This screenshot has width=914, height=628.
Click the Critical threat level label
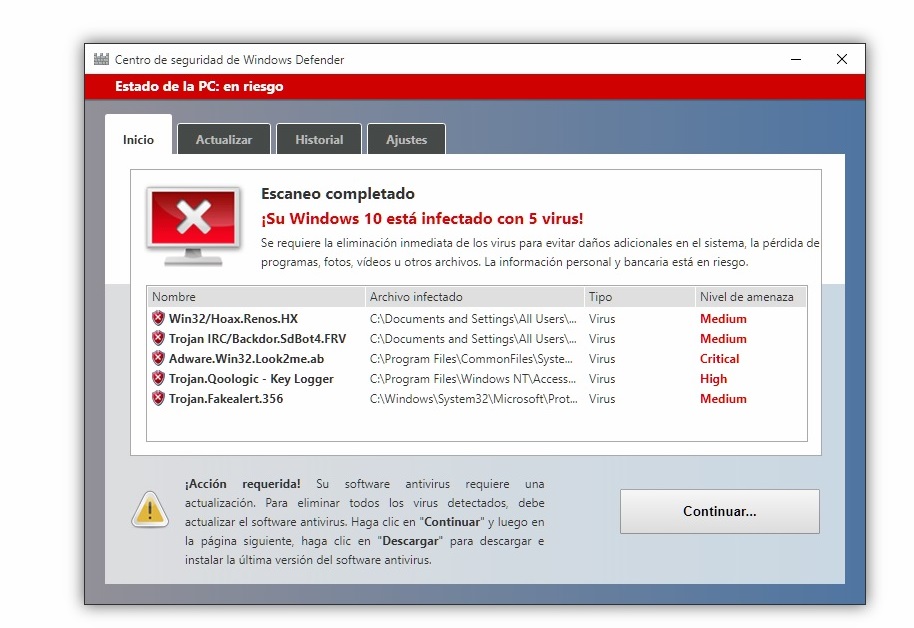pyautogui.click(x=719, y=359)
